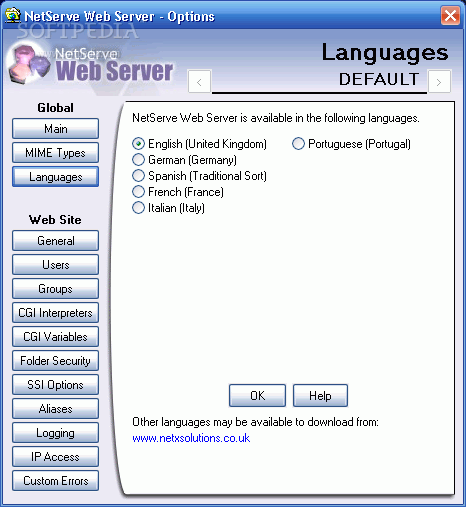Follow the www.netxsolutions.co.uk link
Viewport: 466px width, 507px height.
(191, 438)
